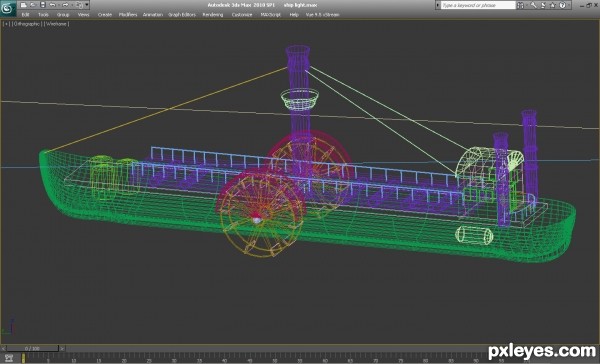Open the Wireframe shading label menu

[56, 24]
